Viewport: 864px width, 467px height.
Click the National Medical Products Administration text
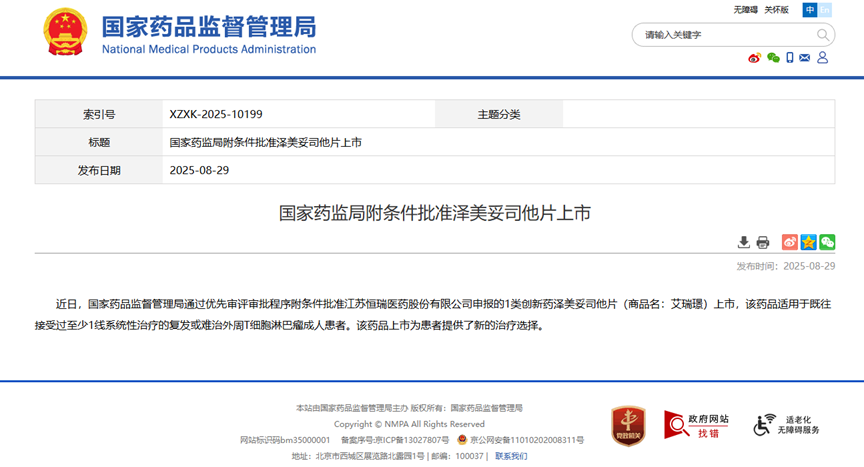[x=209, y=50]
